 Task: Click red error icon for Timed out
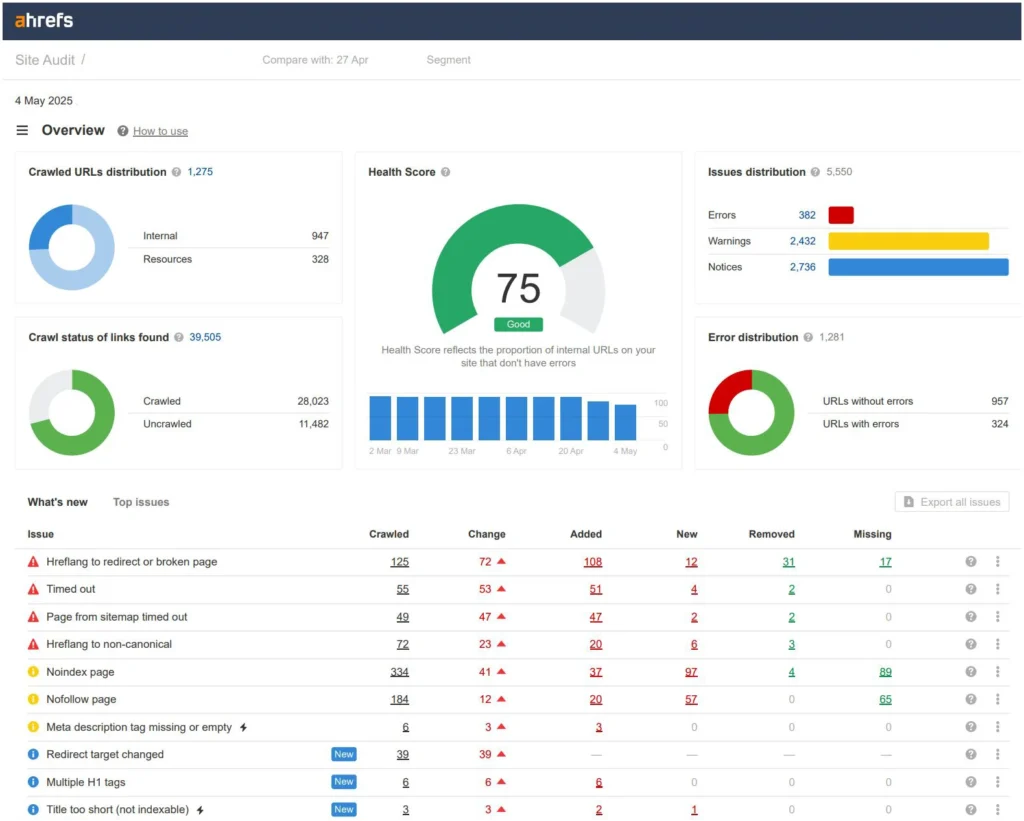coord(33,589)
